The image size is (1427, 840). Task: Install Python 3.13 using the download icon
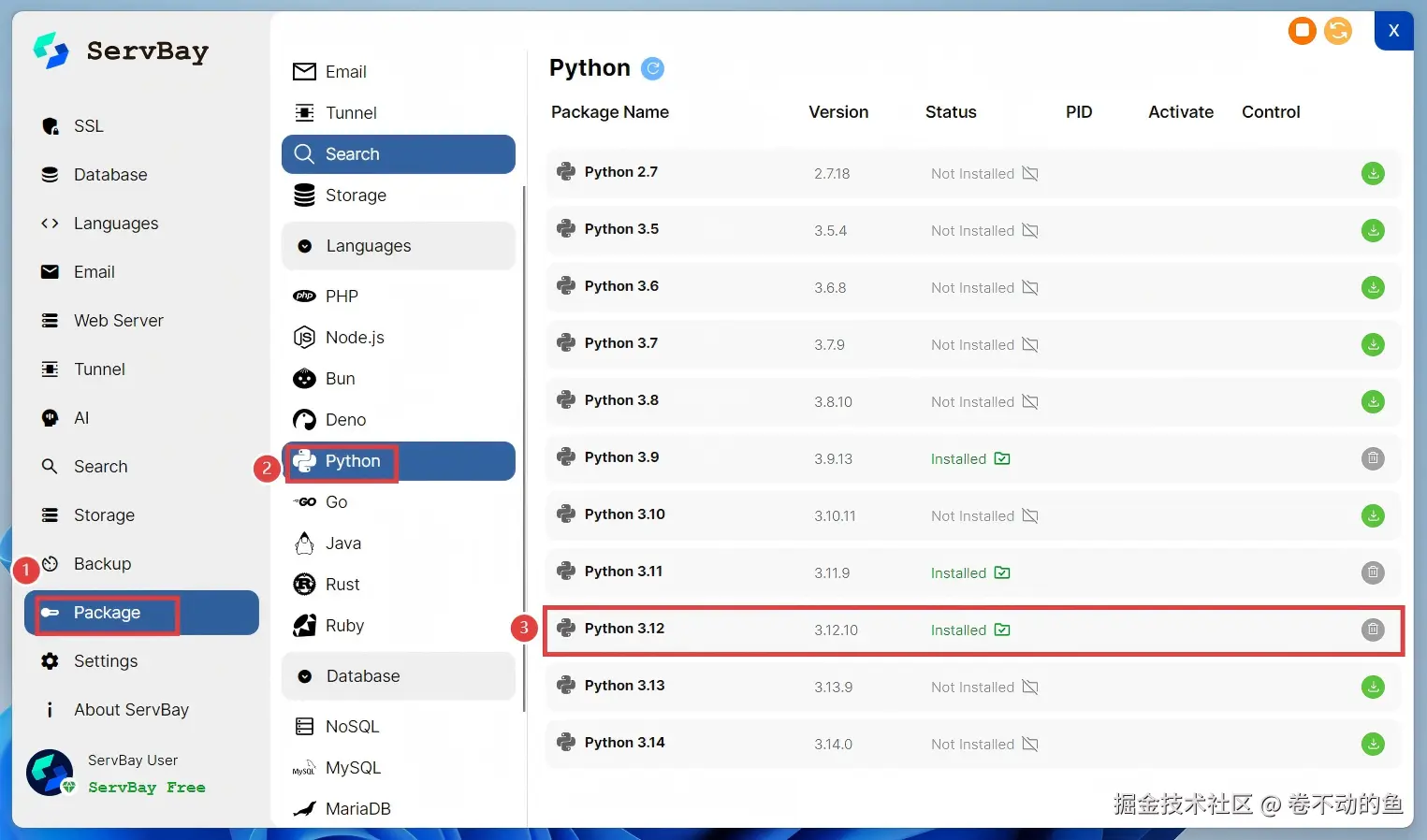coord(1373,687)
